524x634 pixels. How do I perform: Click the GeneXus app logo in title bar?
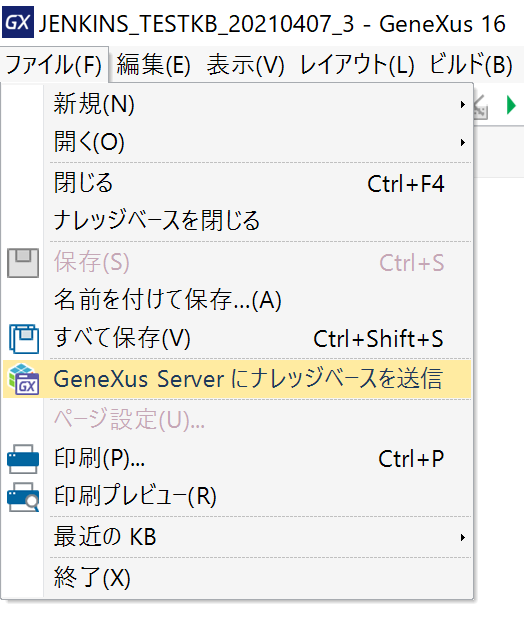click(x=18, y=22)
